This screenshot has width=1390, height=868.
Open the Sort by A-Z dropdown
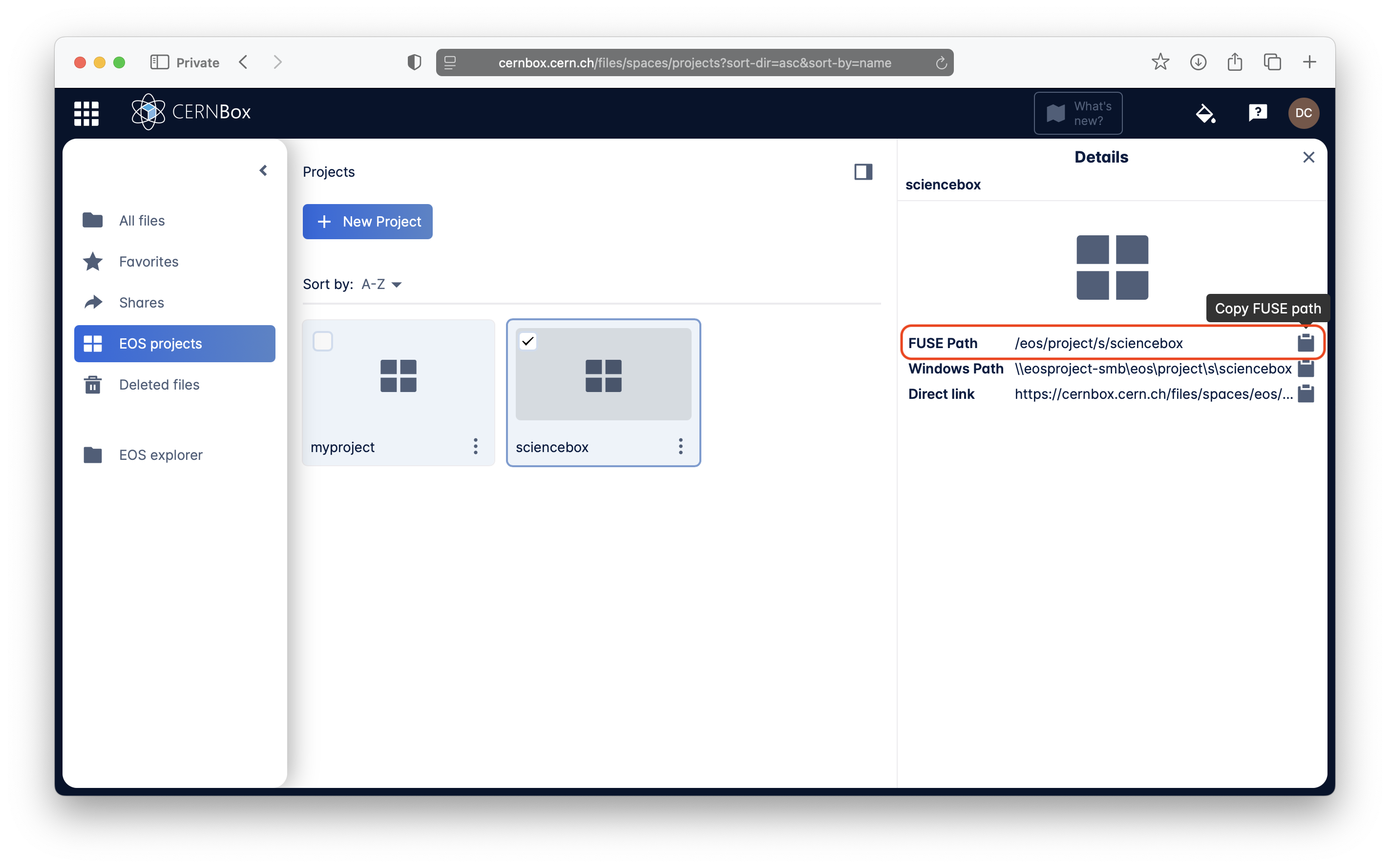click(x=381, y=284)
